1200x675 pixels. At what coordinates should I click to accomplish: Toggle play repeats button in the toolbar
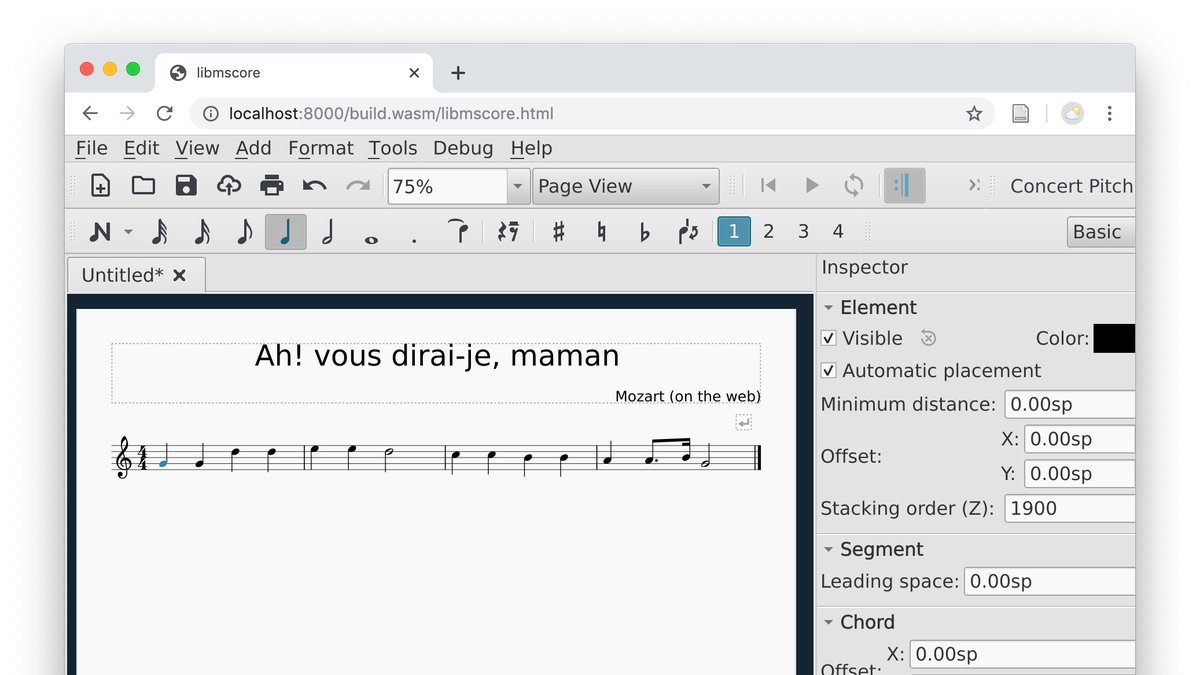[904, 186]
